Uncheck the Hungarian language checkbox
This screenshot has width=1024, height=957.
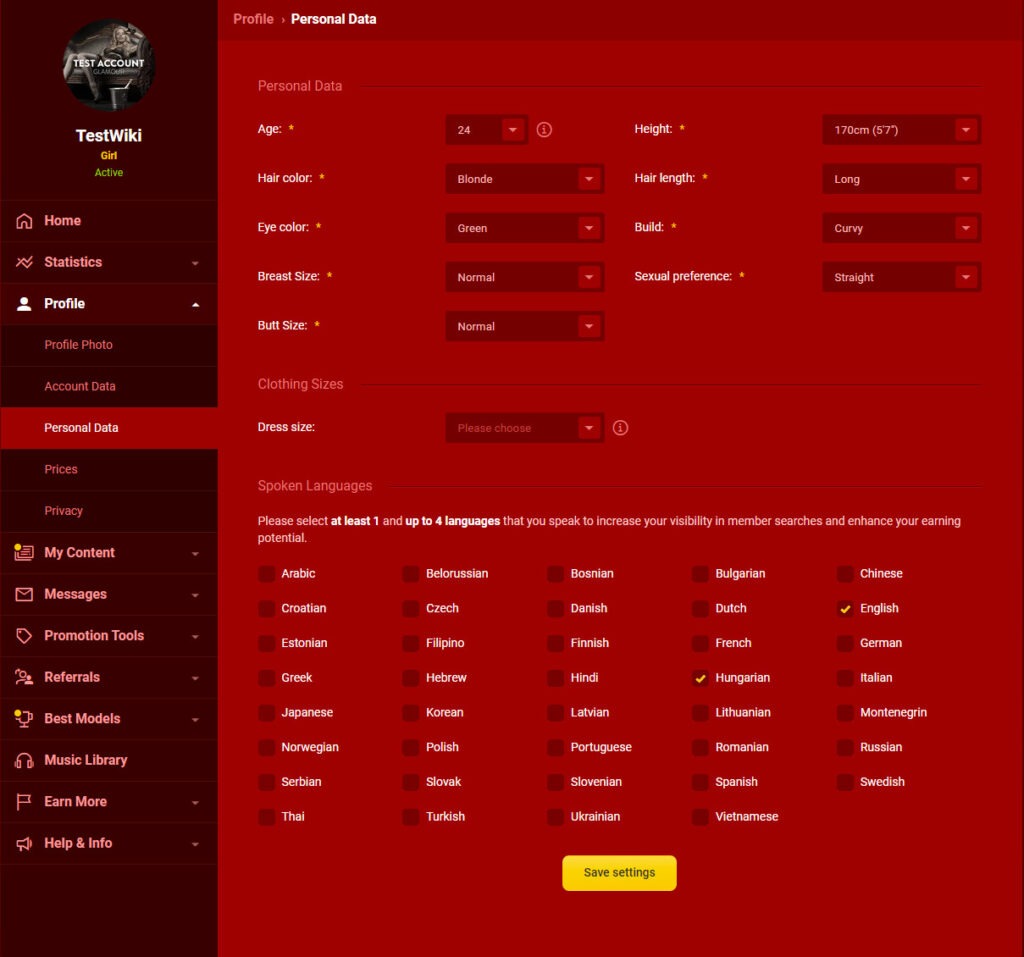[x=700, y=678]
